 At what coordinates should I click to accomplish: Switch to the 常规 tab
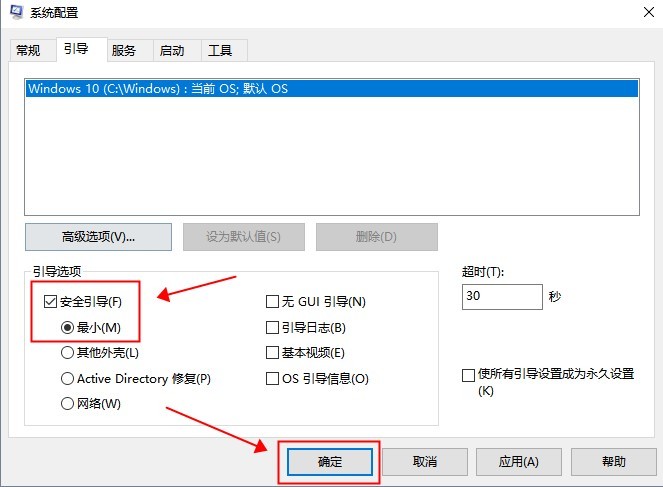(28, 51)
